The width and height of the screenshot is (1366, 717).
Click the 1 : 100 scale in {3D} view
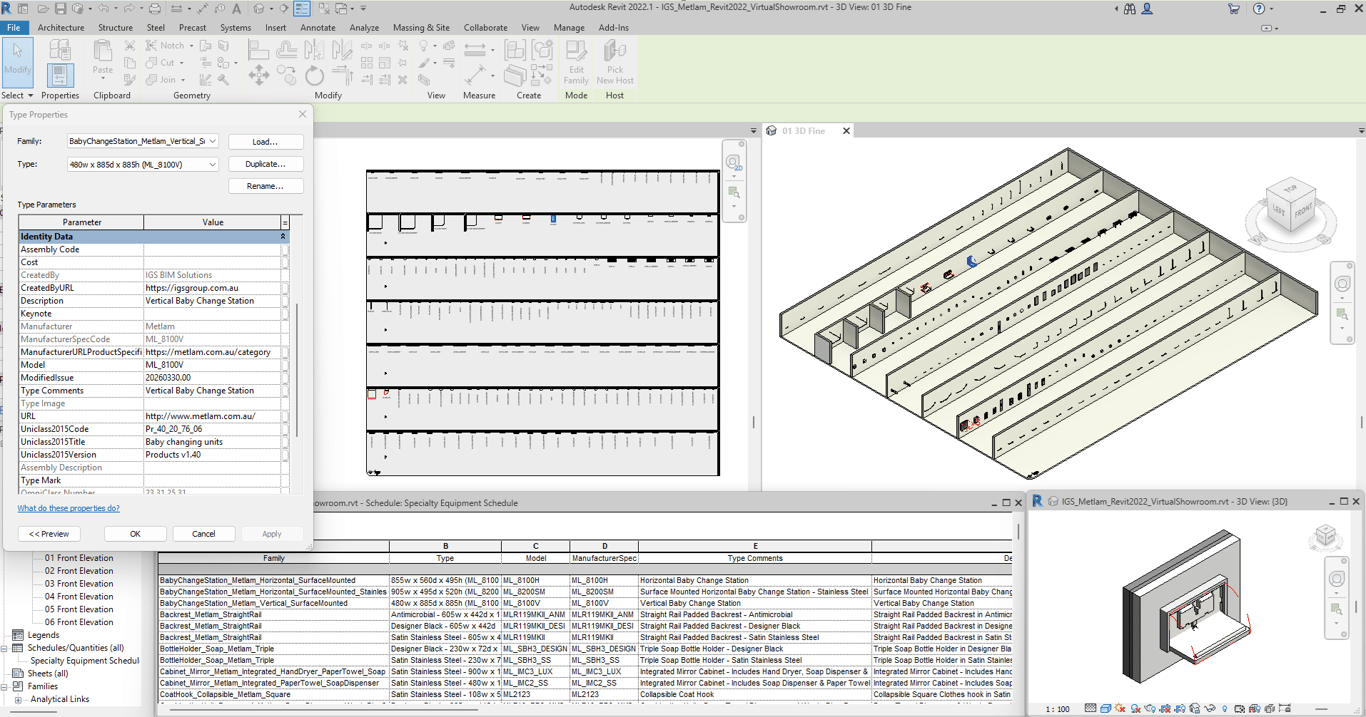[x=1057, y=709]
